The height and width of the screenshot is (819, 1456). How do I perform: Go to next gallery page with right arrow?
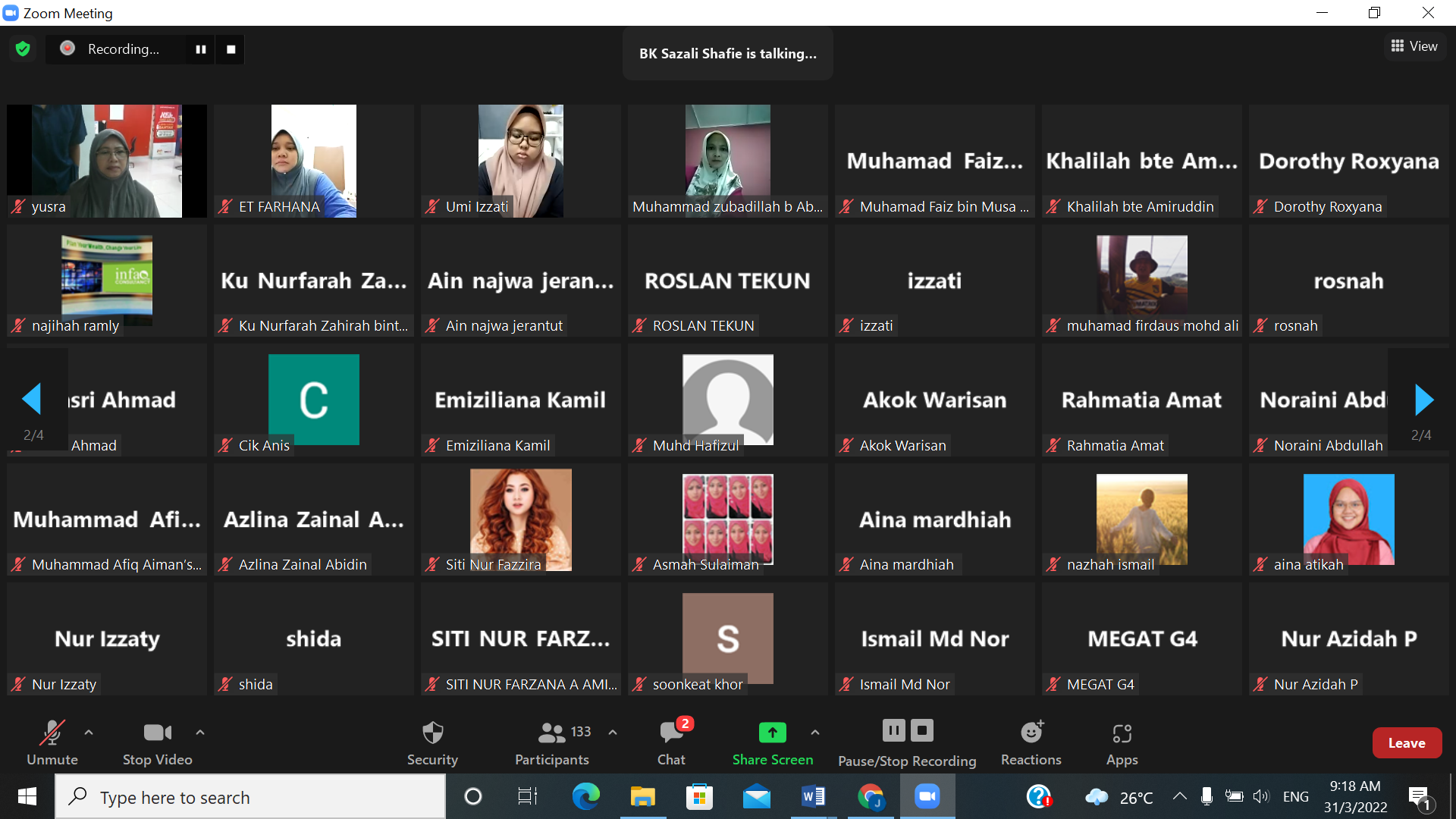(x=1424, y=400)
